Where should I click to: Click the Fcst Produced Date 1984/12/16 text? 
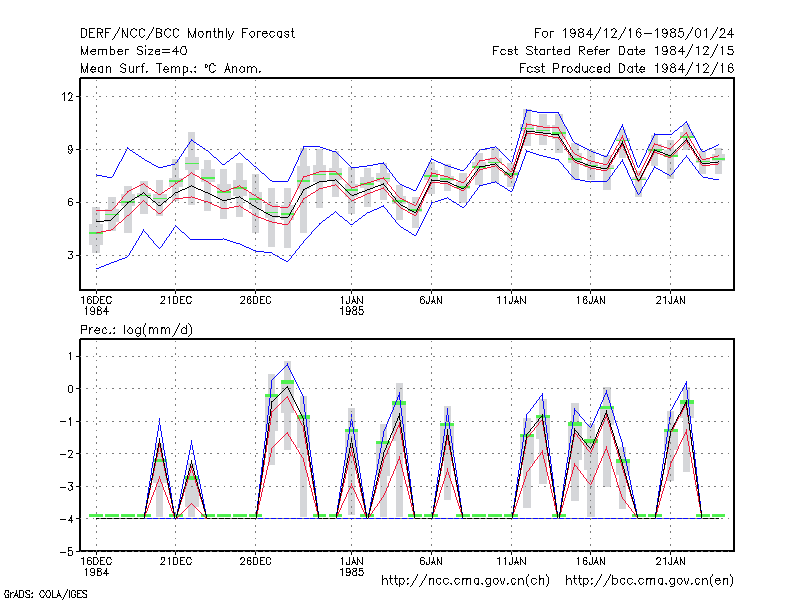tap(626, 68)
